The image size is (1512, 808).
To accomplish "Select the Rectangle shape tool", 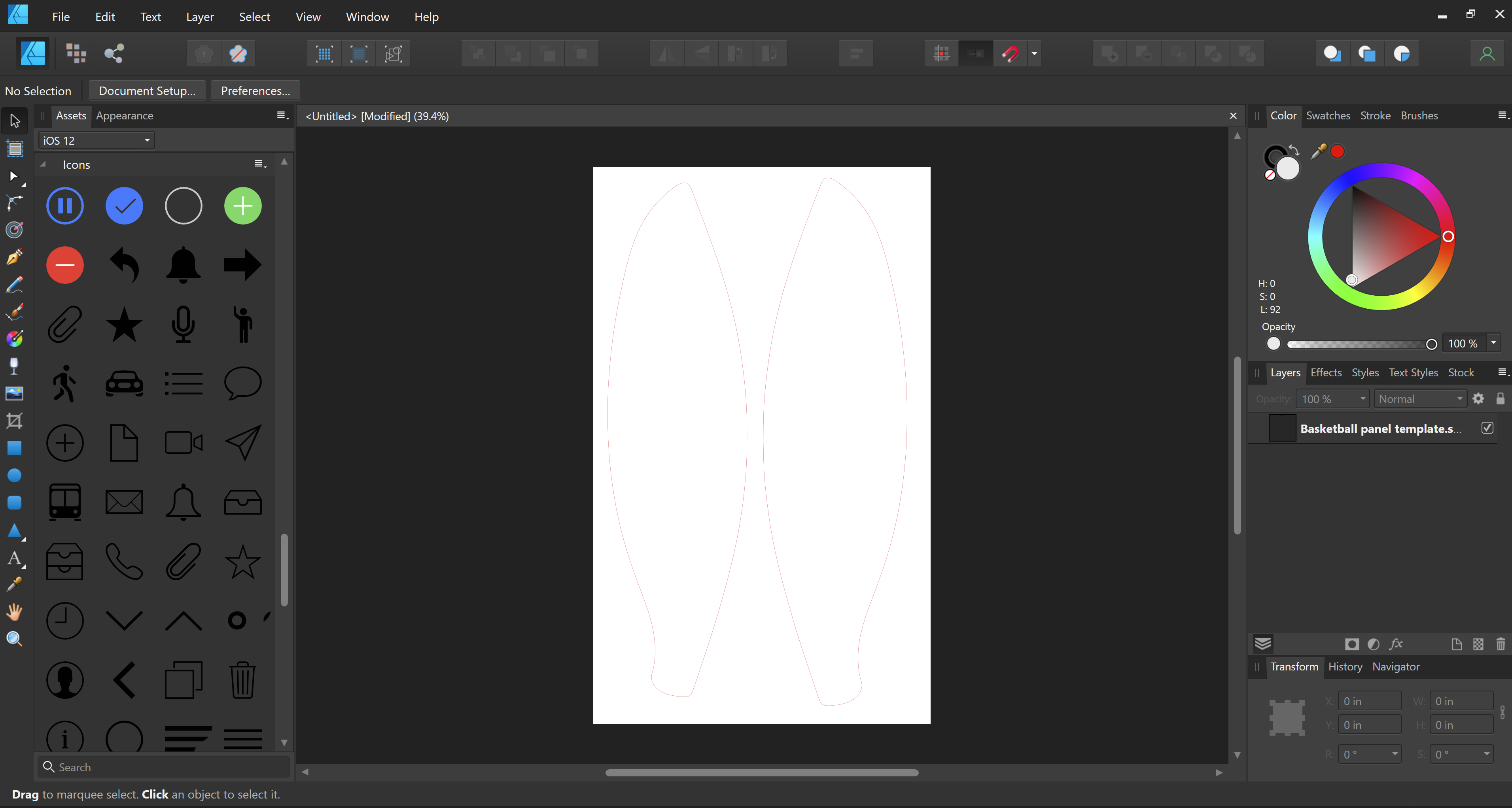I will pos(14,448).
